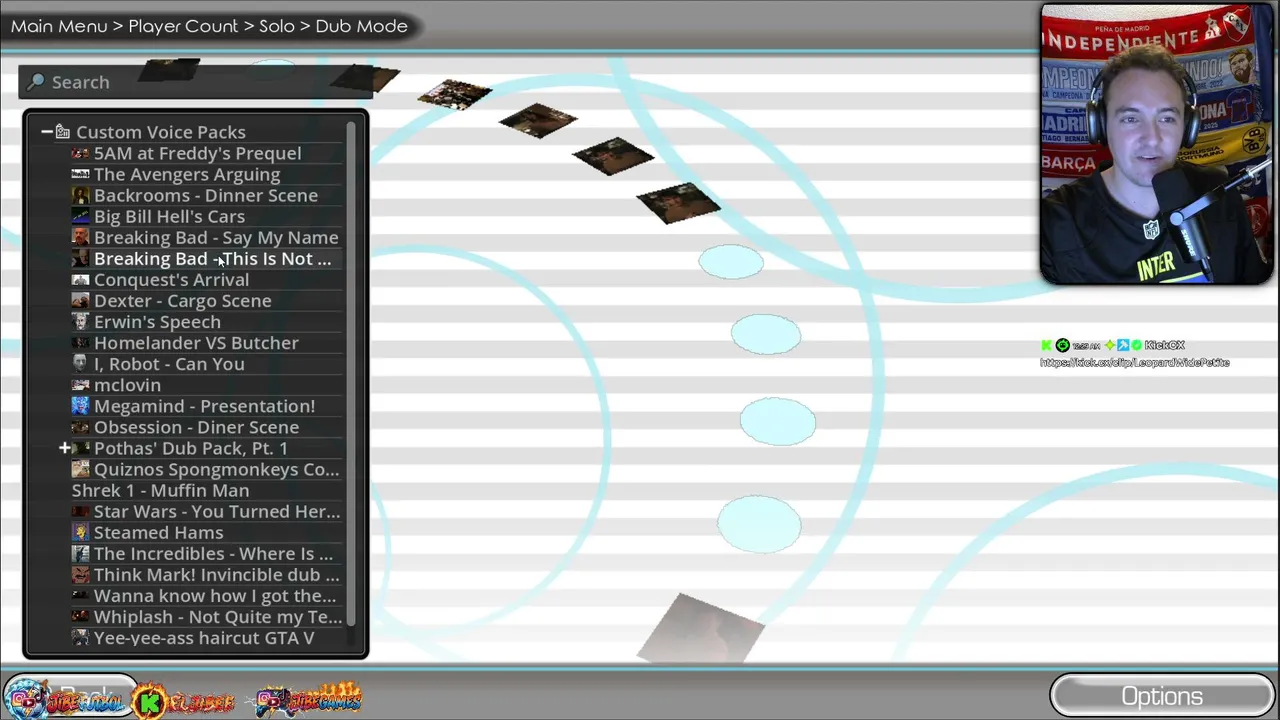Click the Think Mark! Invincible dub icon

coord(80,575)
